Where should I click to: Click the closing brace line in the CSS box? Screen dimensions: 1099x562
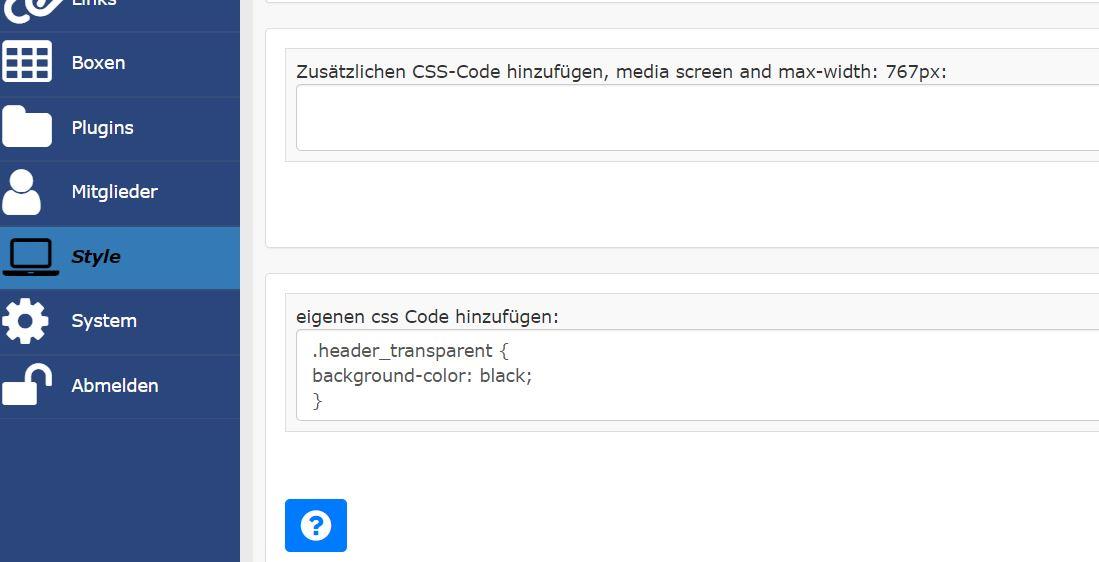tap(318, 401)
